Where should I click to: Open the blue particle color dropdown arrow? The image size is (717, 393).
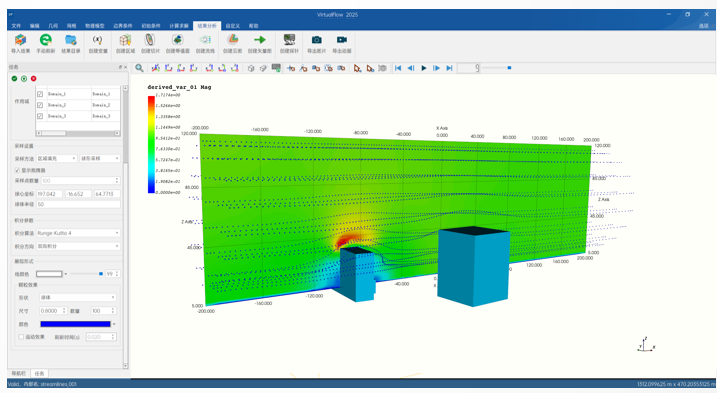[x=114, y=324]
